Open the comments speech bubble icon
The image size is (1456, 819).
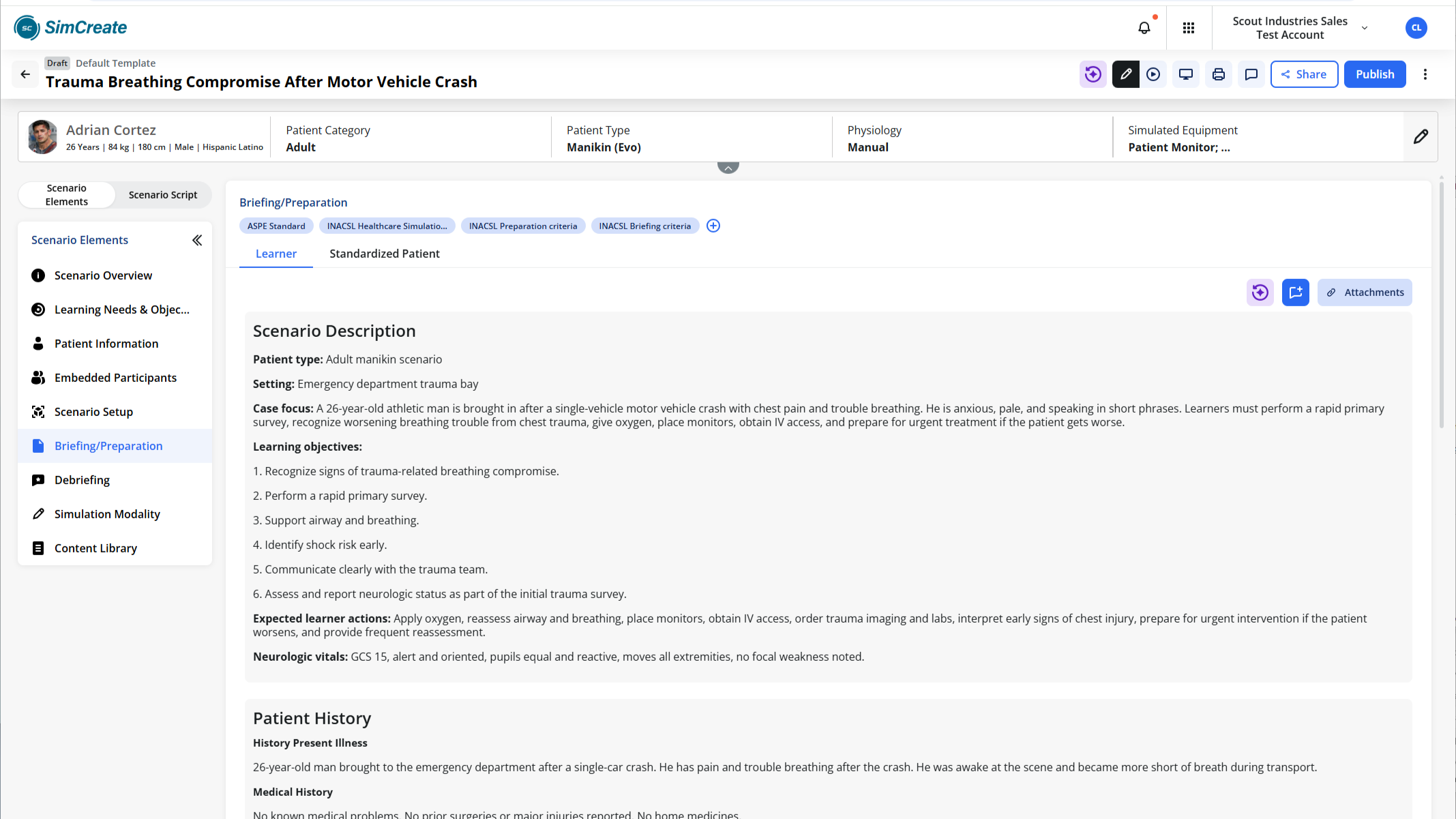[x=1251, y=74]
